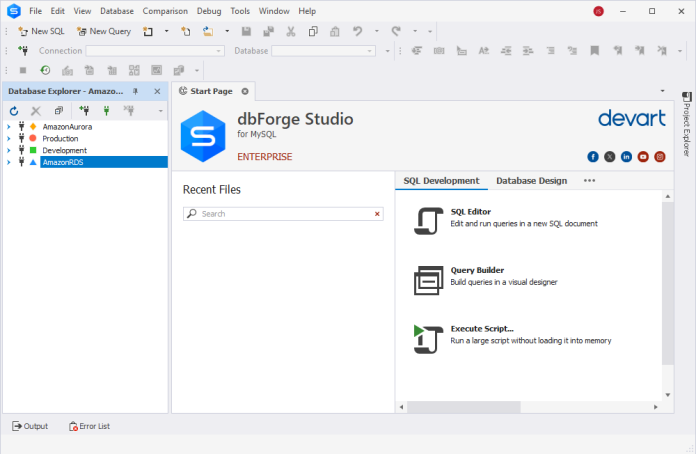Screen dimensions: 696x454
Task: Show the Output window
Action: [x=30, y=426]
